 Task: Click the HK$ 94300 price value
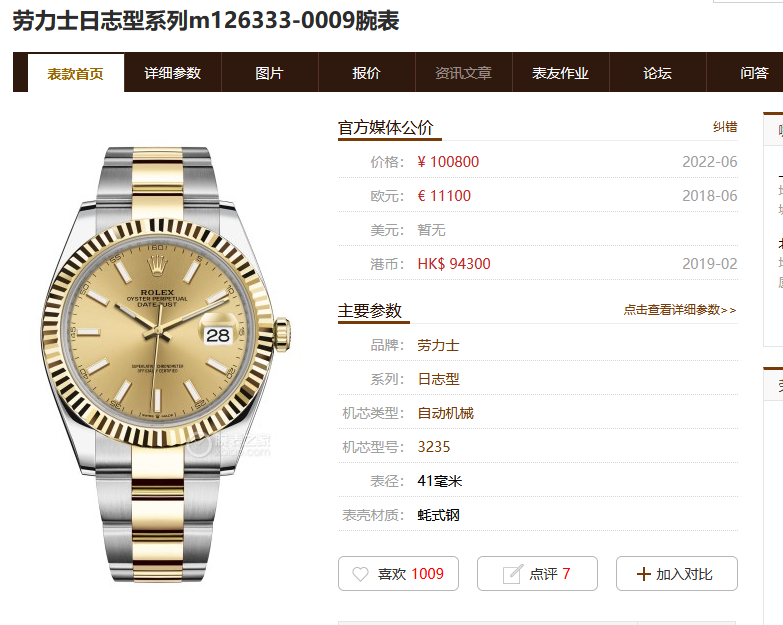[x=454, y=264]
